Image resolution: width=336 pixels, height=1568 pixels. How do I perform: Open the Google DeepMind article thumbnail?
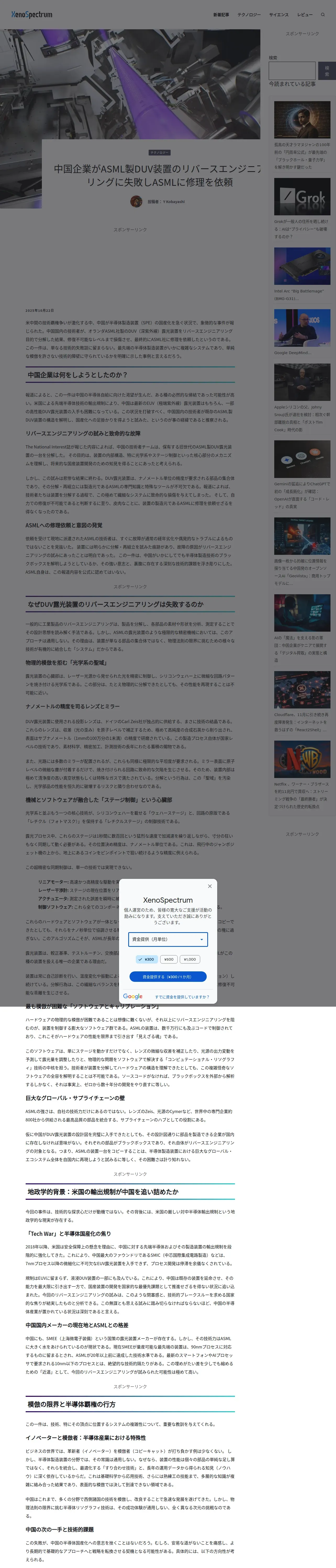[302, 327]
